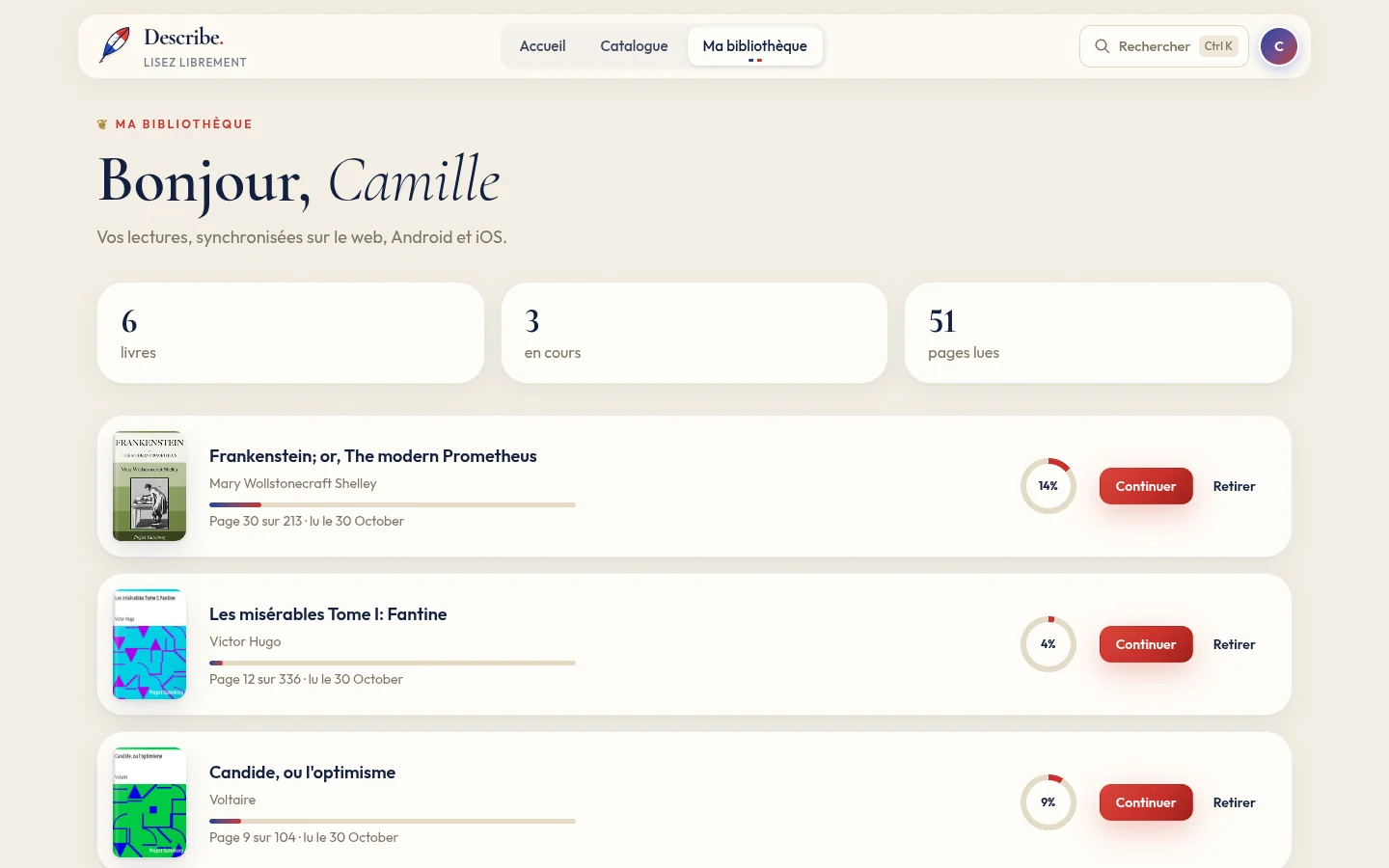
Task: Click the Frankenstein reading progress bar
Action: pos(393,504)
